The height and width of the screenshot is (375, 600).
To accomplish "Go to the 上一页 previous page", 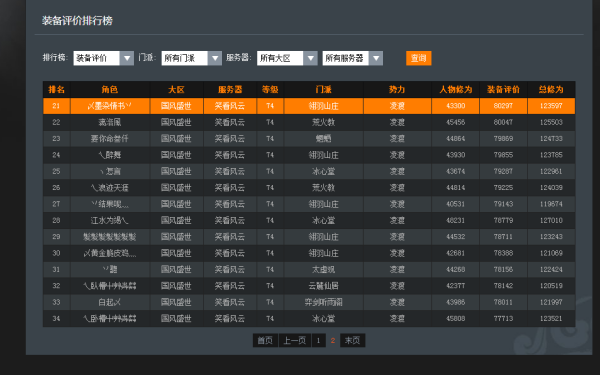I will coord(295,341).
